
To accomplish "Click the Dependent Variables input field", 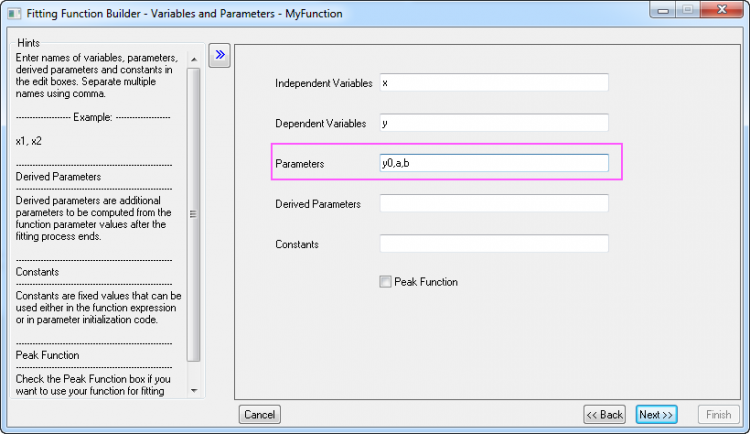I will point(494,122).
